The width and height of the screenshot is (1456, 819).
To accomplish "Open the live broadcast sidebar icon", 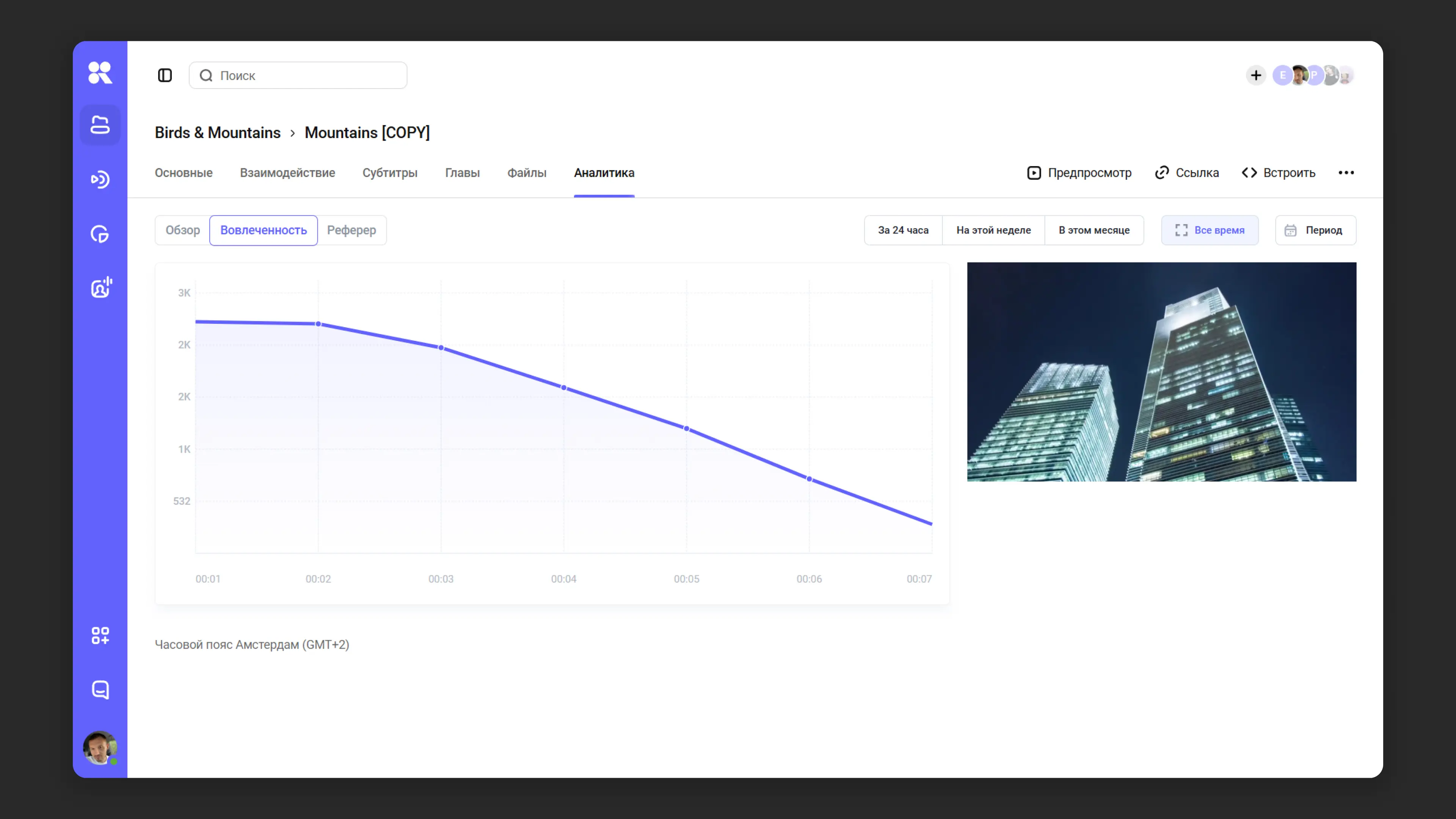I will pyautogui.click(x=100, y=180).
